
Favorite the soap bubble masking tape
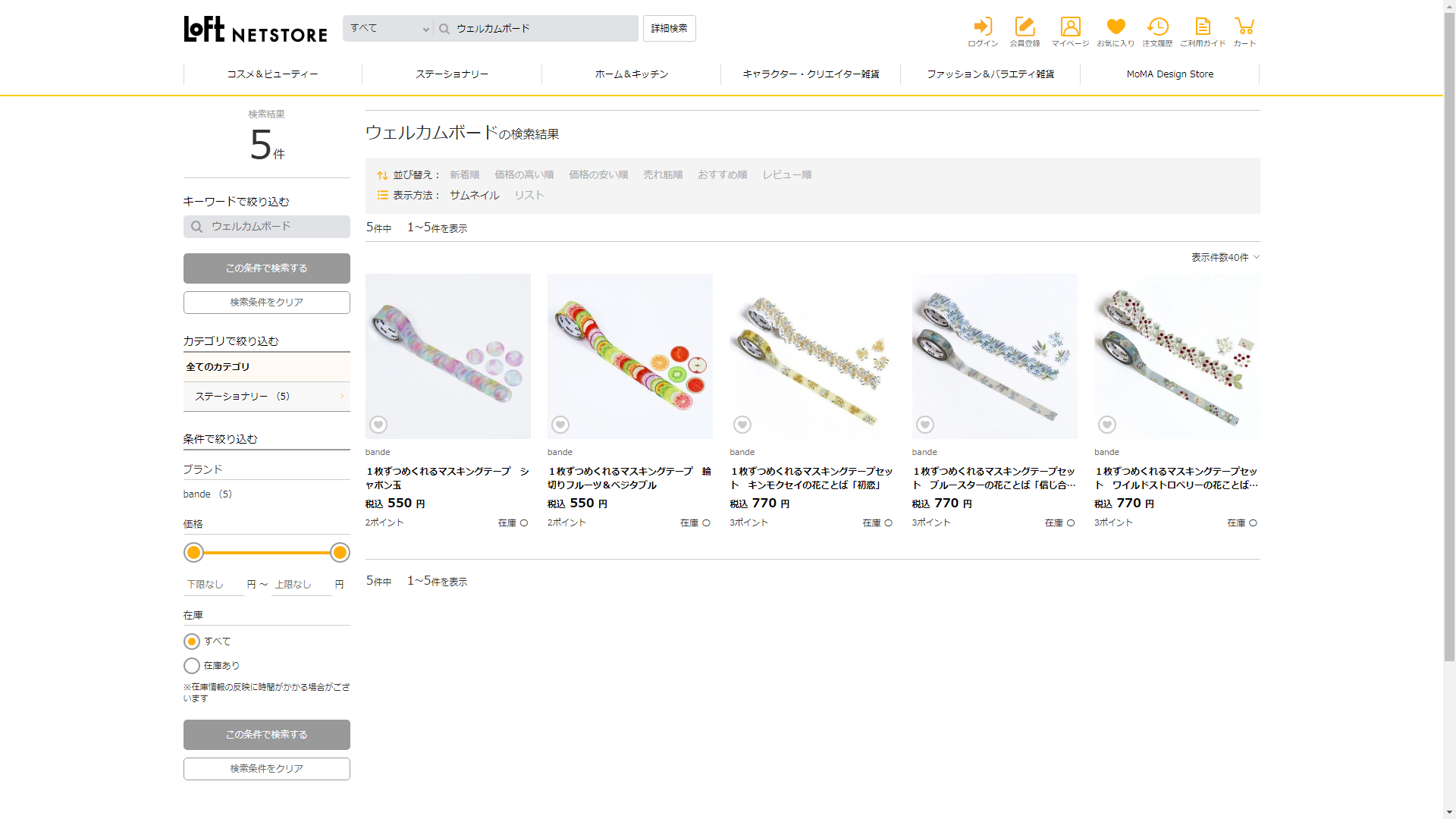pos(378,425)
